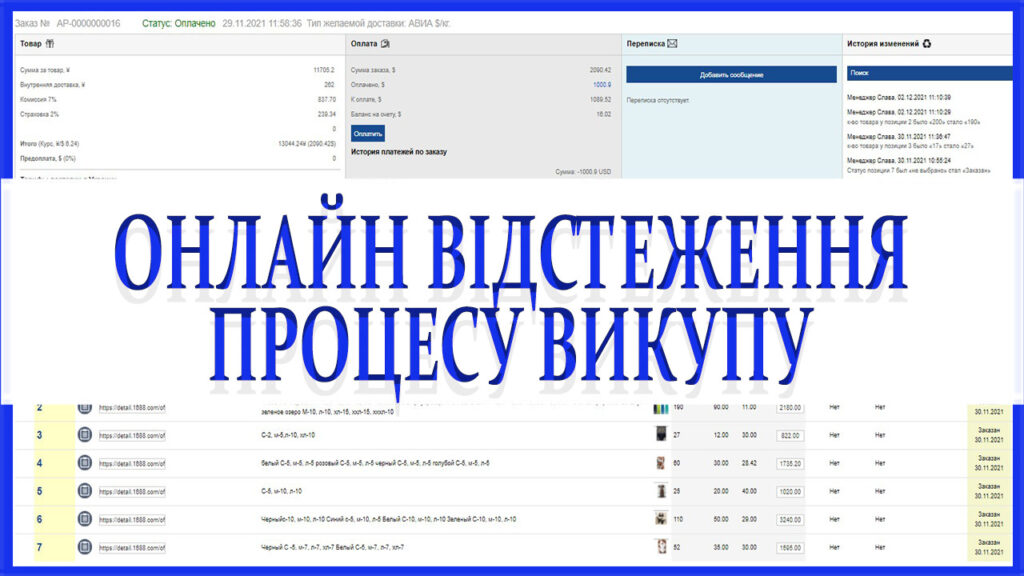
Task: Click the round icon in row 2
Action: tap(85, 407)
